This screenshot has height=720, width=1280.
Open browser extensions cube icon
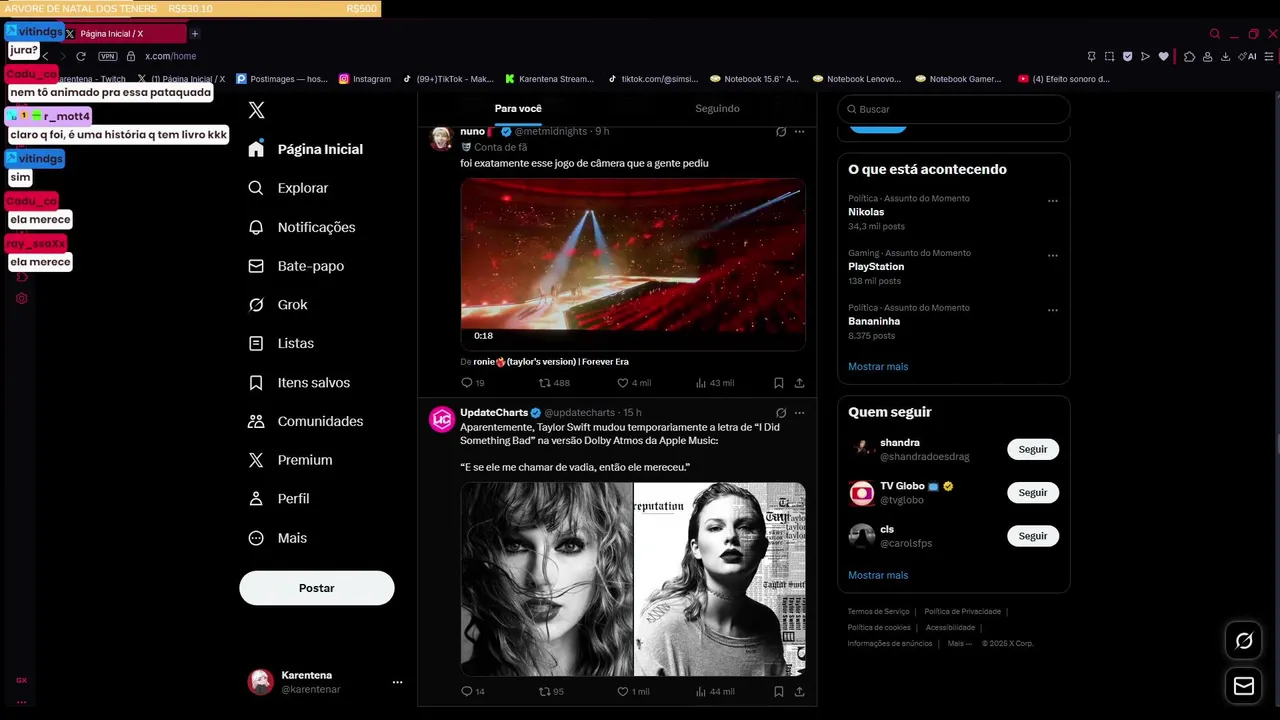click(x=1189, y=57)
